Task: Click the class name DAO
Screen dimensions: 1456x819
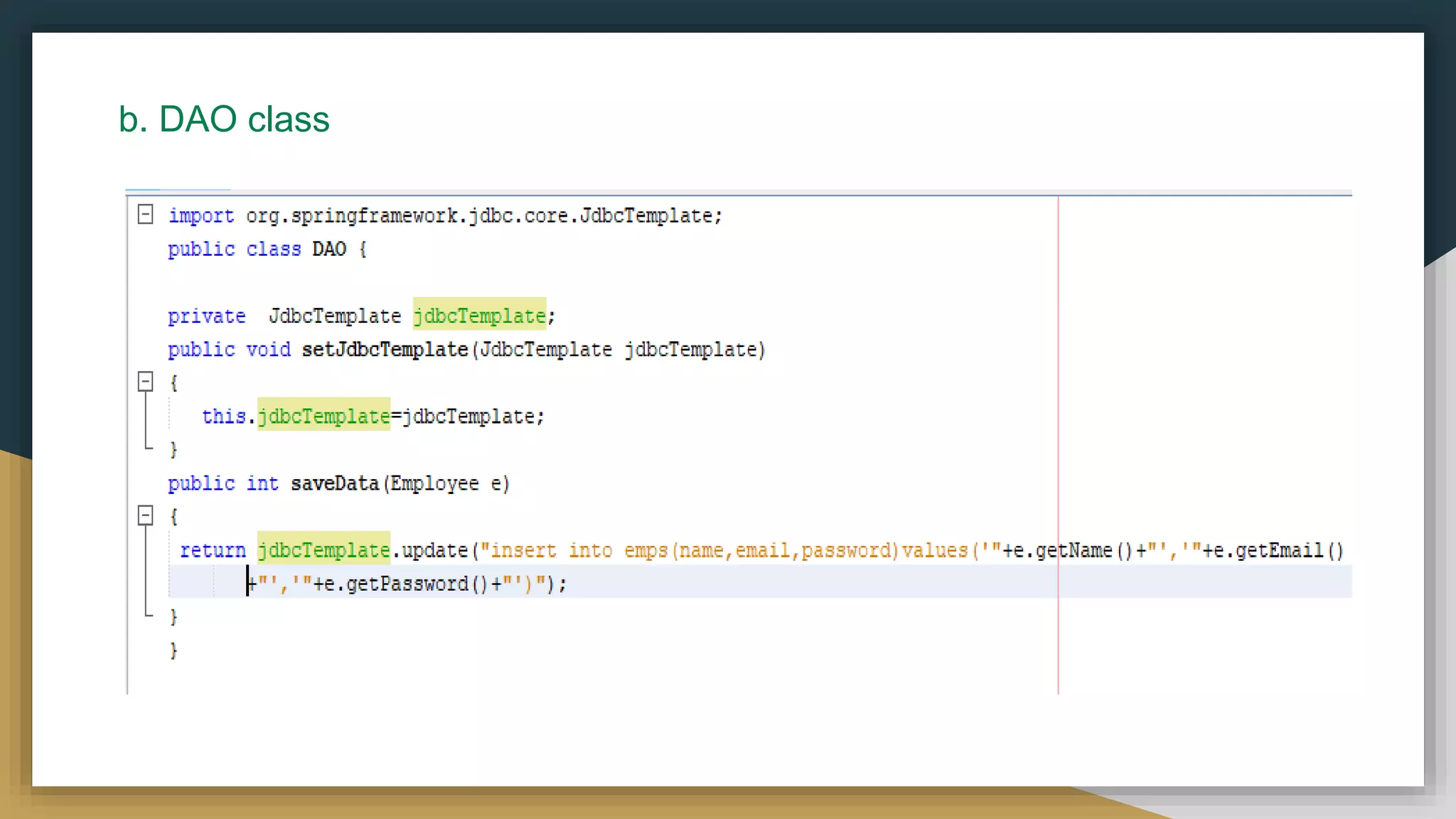Action: click(x=329, y=249)
